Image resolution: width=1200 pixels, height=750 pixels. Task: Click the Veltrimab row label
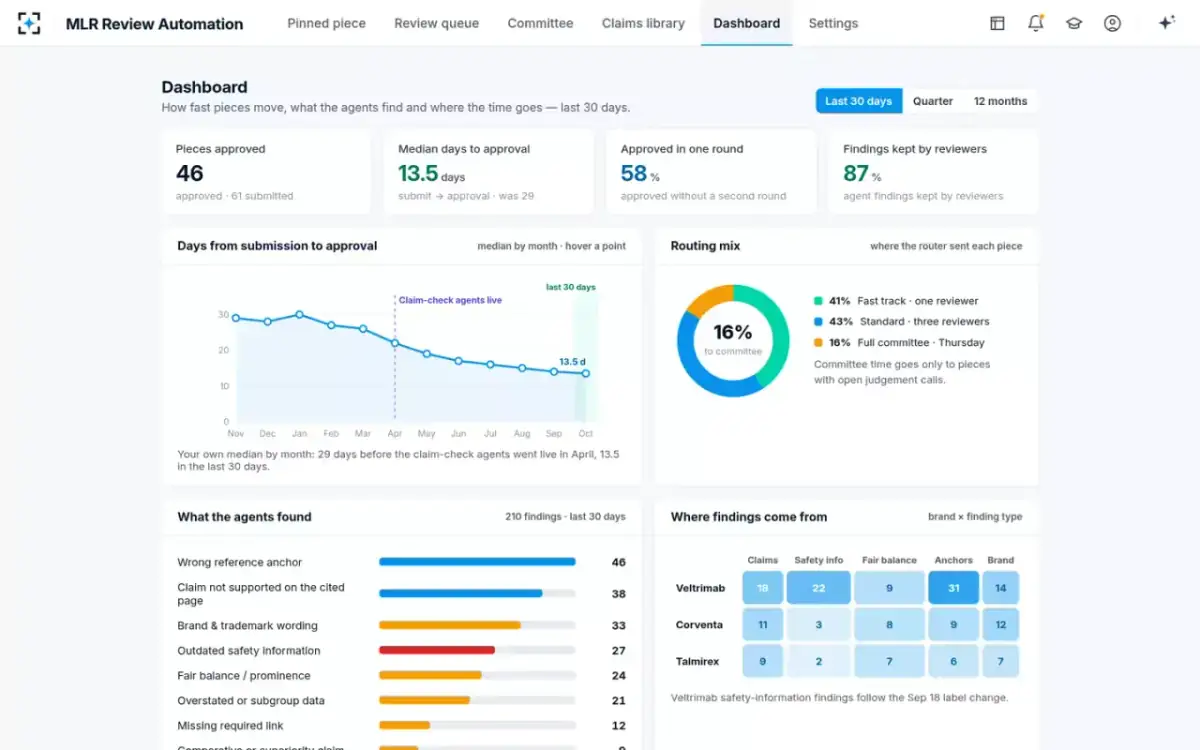[700, 588]
